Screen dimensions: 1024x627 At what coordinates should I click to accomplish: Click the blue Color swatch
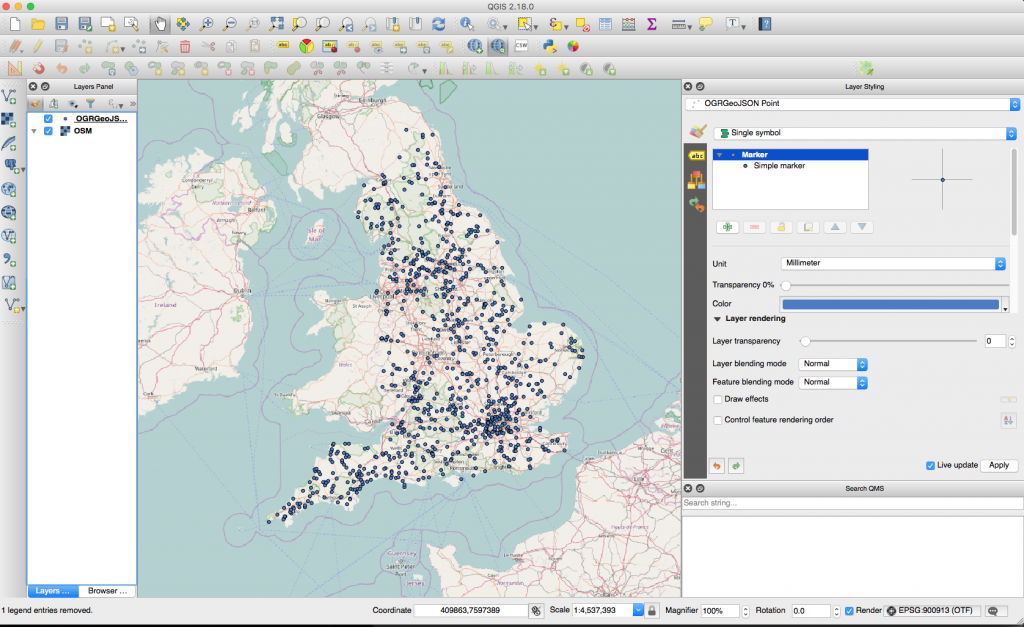[x=889, y=304]
